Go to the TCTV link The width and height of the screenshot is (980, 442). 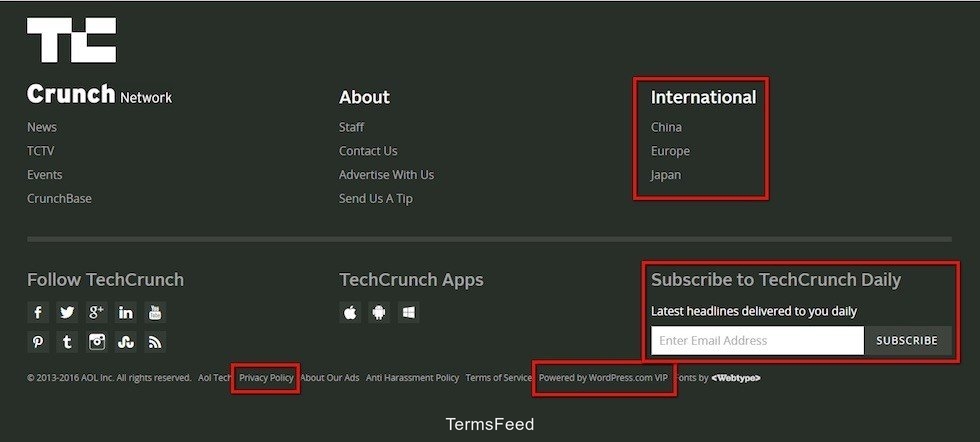tap(41, 151)
